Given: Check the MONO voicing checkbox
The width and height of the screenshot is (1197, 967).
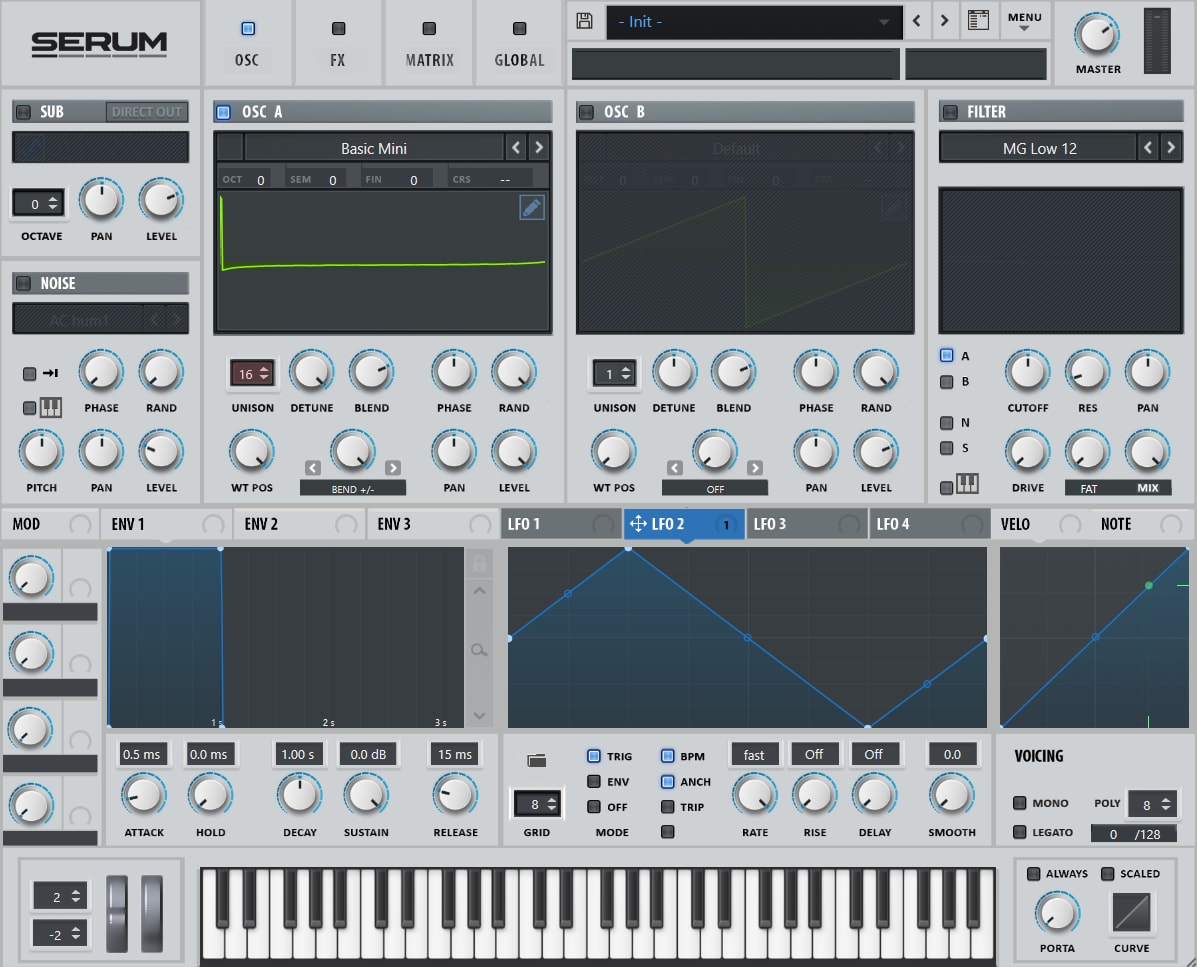Looking at the screenshot, I should pyautogui.click(x=1019, y=803).
